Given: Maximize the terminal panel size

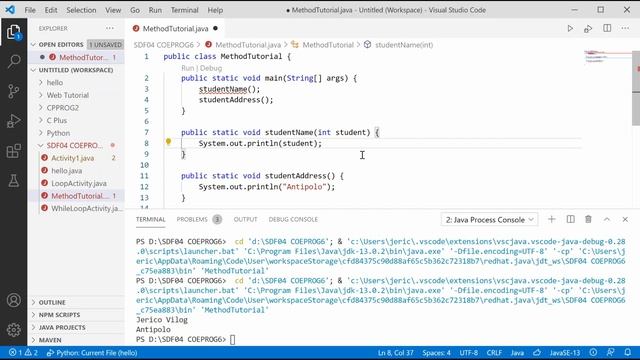Looking at the screenshot, I should [607, 219].
